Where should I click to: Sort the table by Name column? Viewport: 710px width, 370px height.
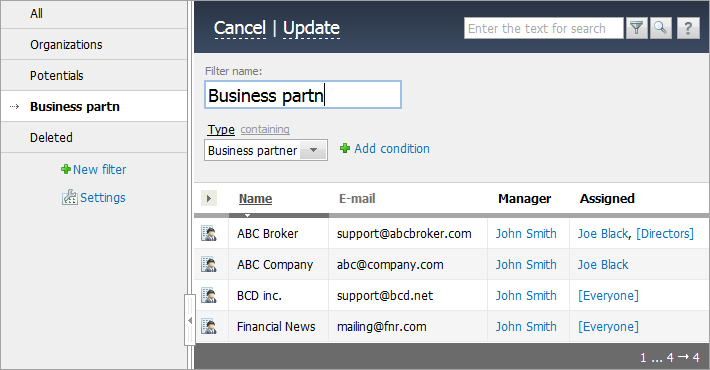(x=255, y=198)
